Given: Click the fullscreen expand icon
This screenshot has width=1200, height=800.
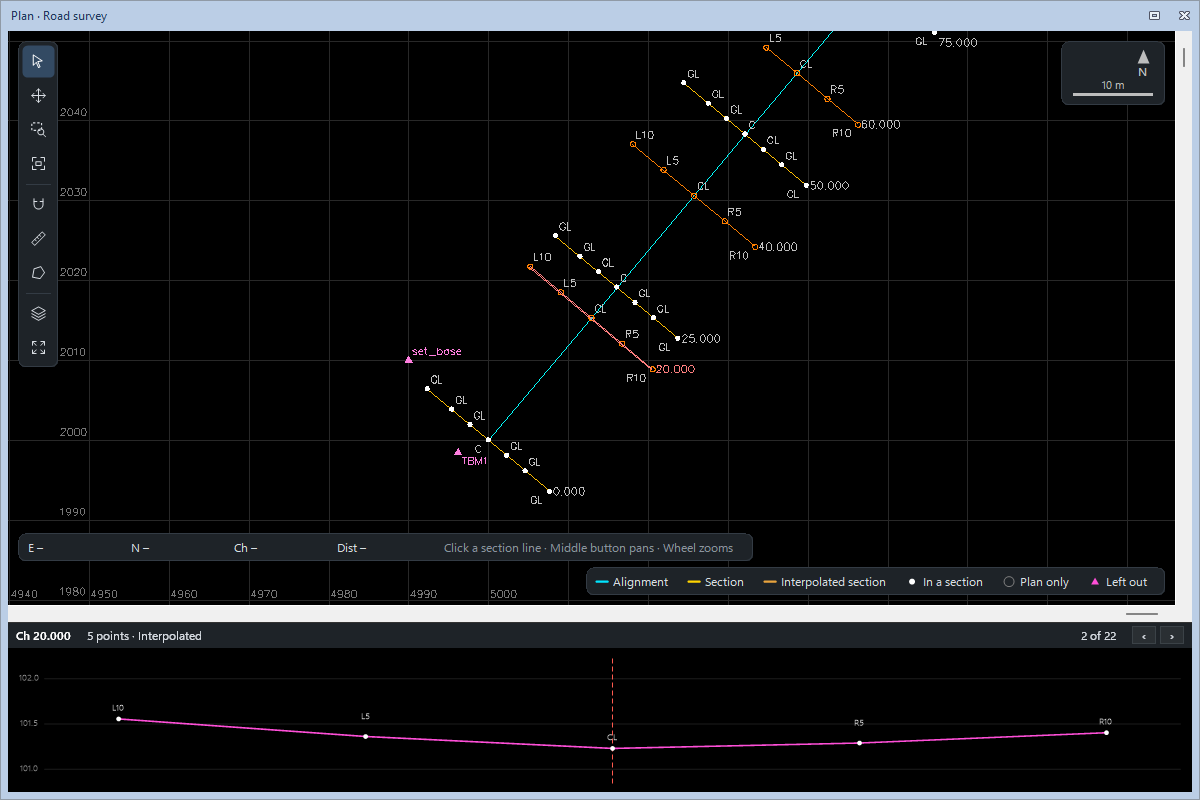Looking at the screenshot, I should pyautogui.click(x=39, y=347).
